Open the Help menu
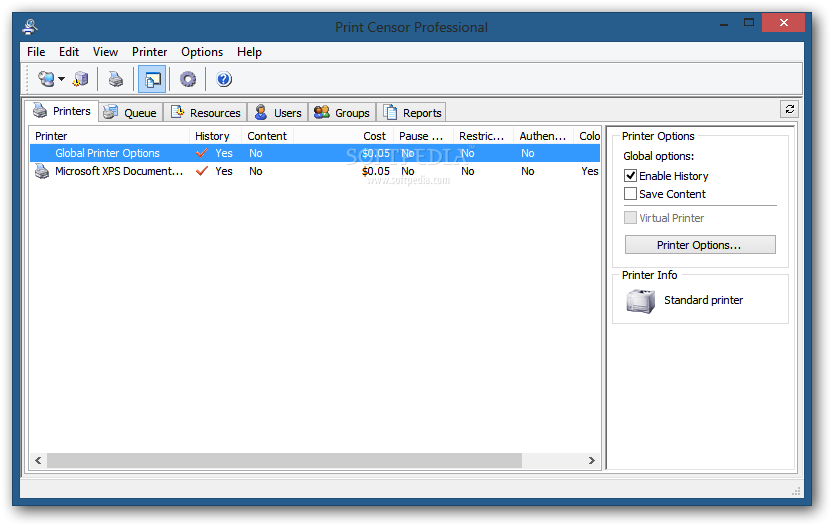 [249, 52]
